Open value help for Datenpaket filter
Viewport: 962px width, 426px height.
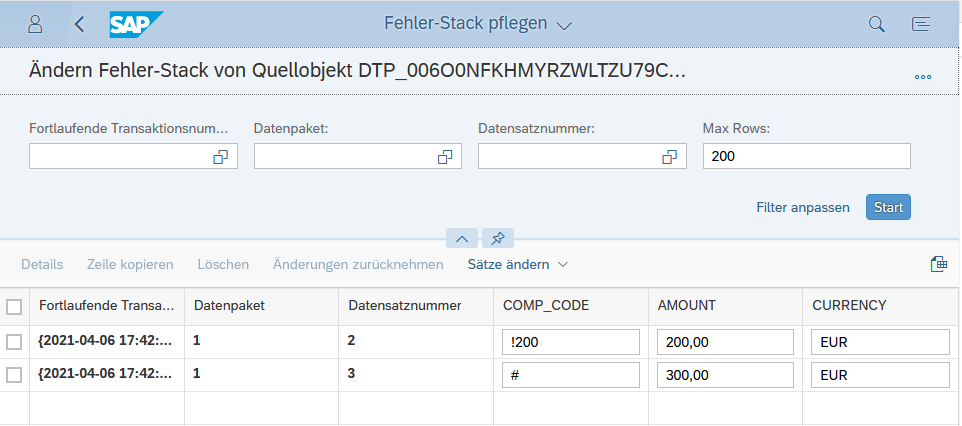pyautogui.click(x=445, y=157)
